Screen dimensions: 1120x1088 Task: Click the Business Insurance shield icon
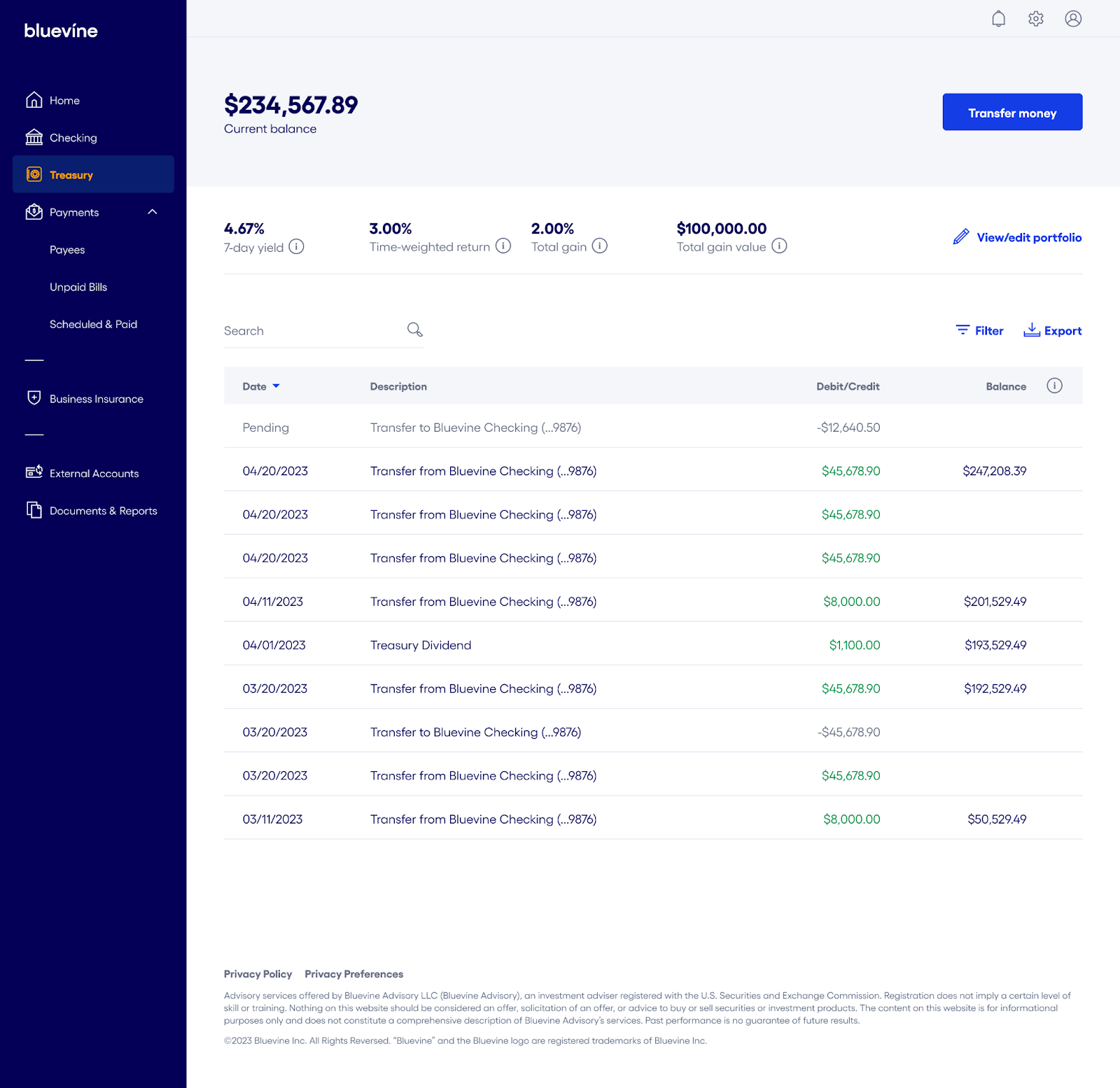click(x=34, y=398)
